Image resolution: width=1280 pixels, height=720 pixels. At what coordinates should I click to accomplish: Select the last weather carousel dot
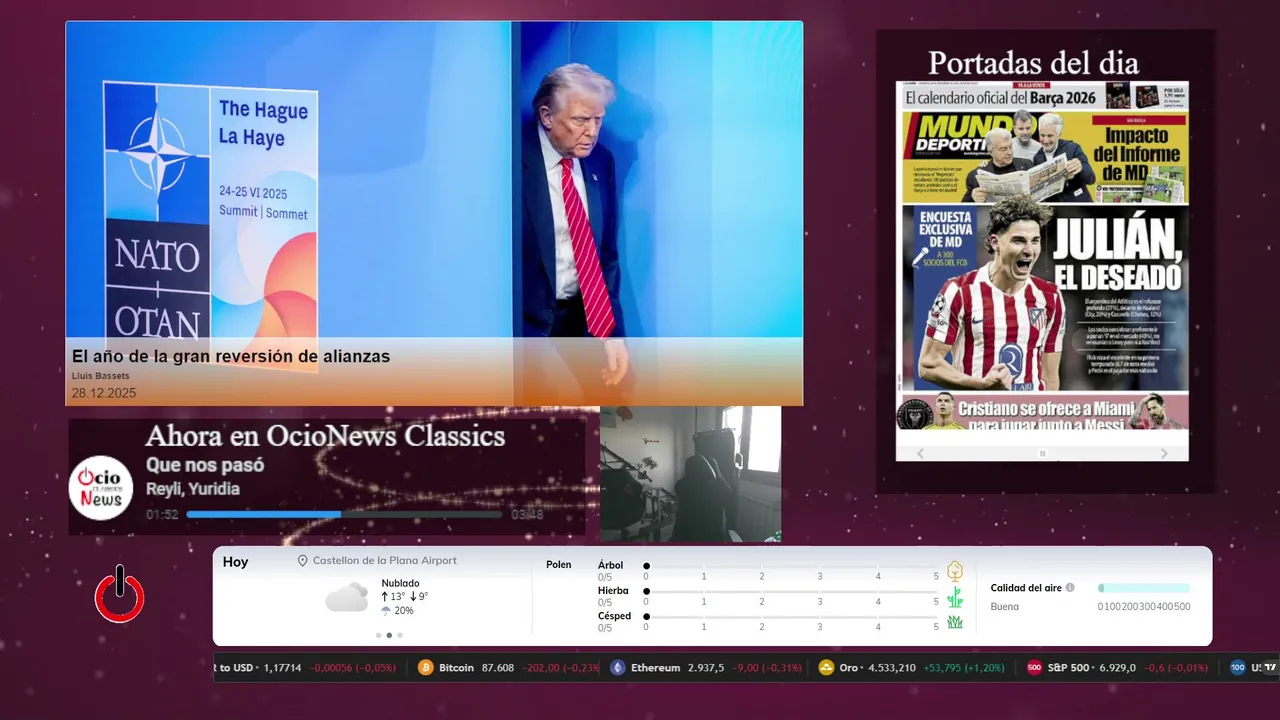[x=400, y=635]
